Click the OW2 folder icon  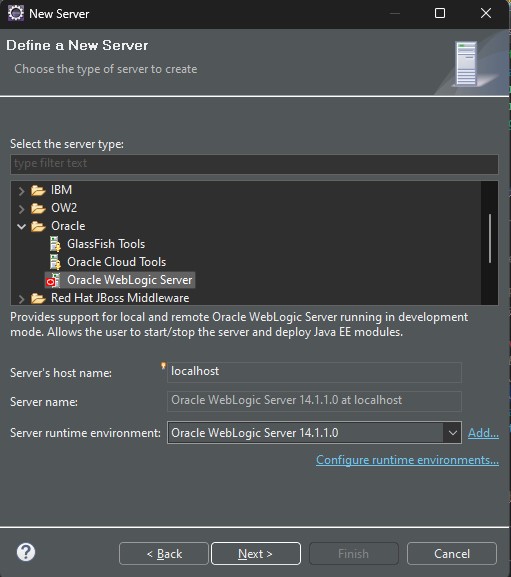tap(38, 208)
